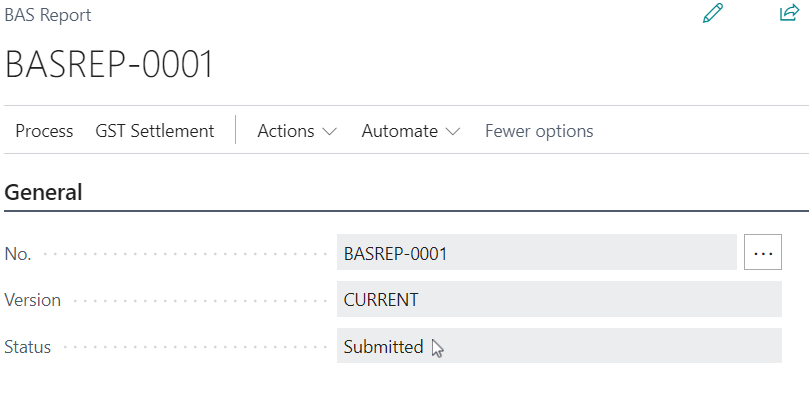Click the ellipsis assist button beside No.
Screen dimensions: 809x393
coord(763,252)
